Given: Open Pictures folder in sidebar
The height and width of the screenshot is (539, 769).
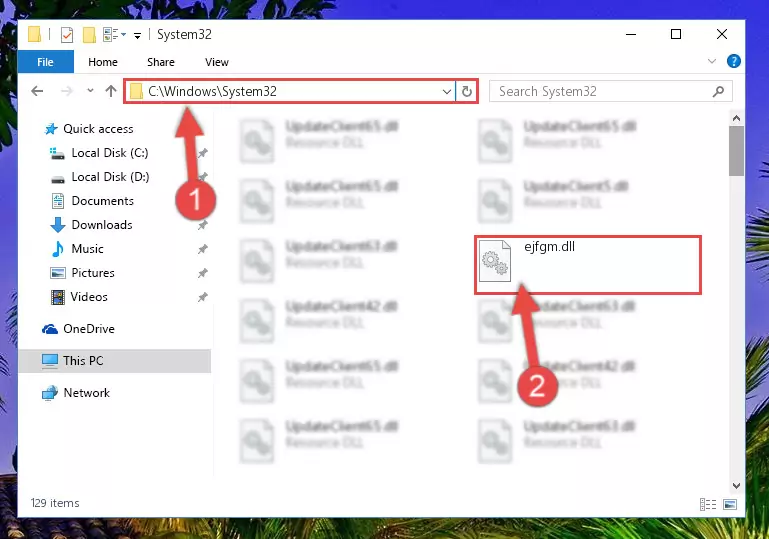Looking at the screenshot, I should pyautogui.click(x=93, y=273).
